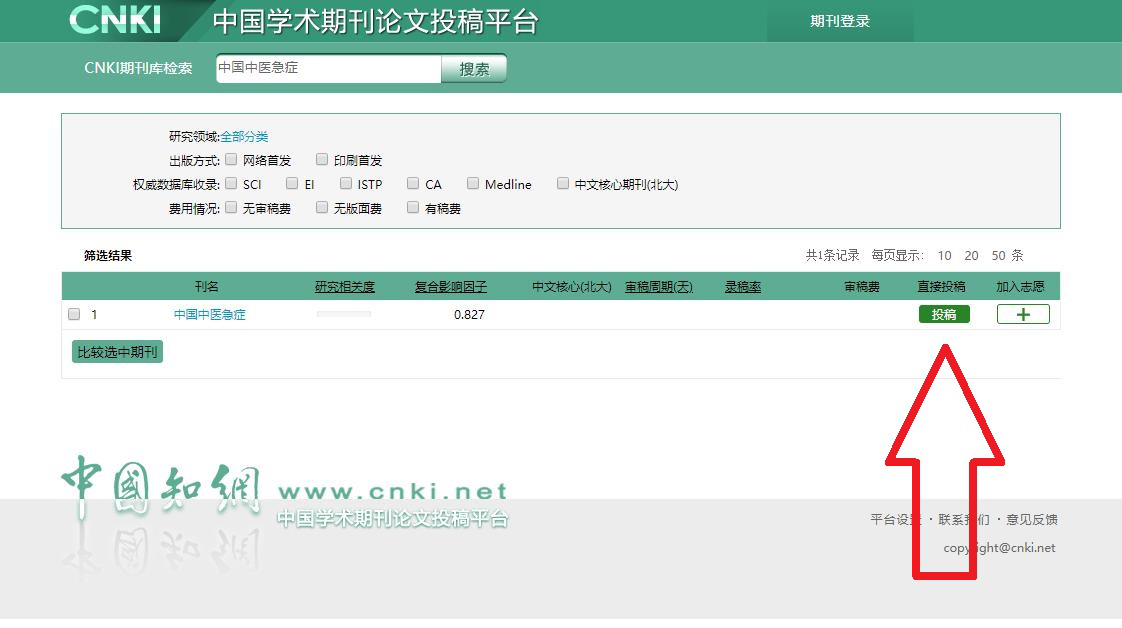Enable the SCI database filter checkbox
Image resolution: width=1122 pixels, height=628 pixels.
coord(231,183)
